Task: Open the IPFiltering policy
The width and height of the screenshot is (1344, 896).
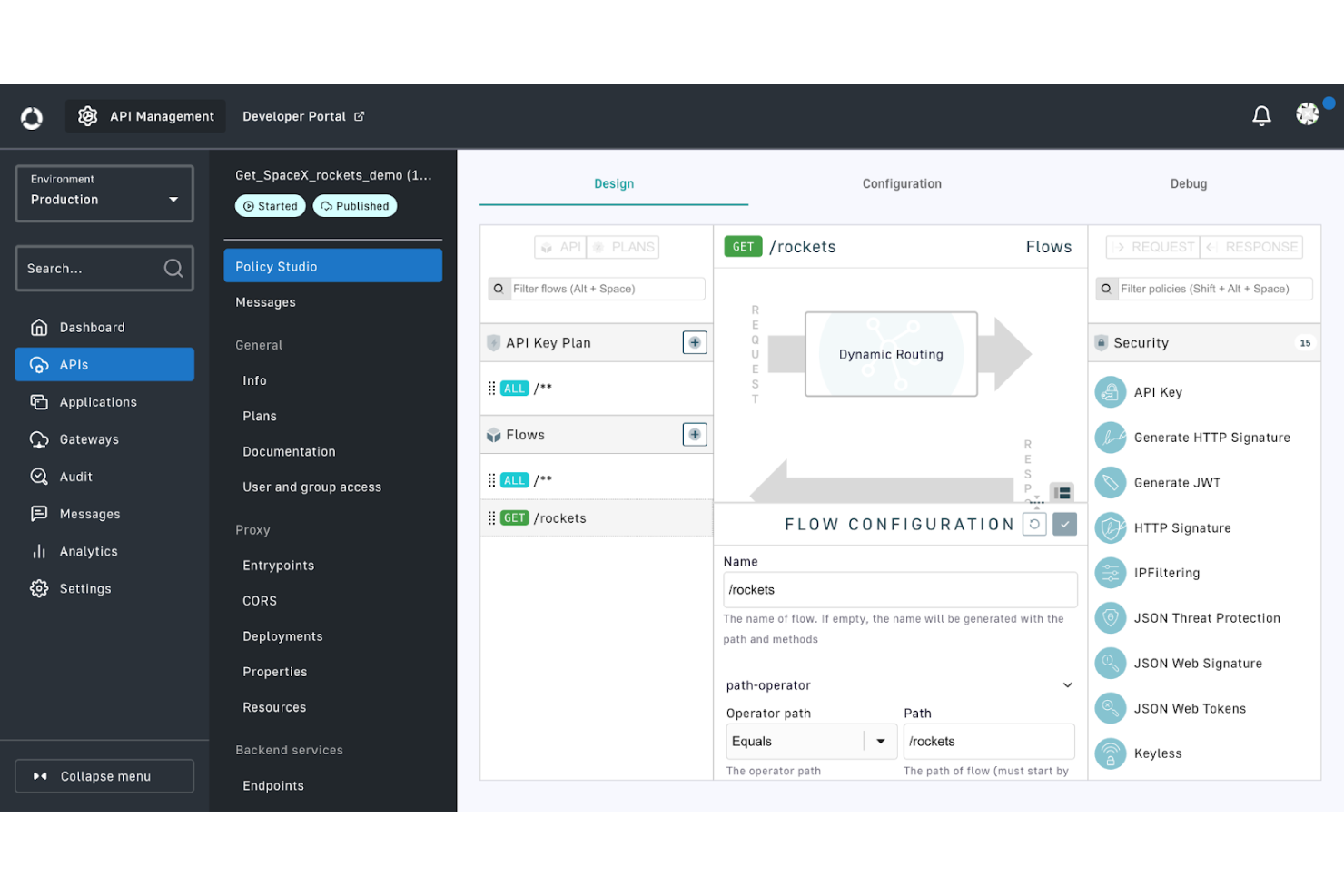Action: [1168, 573]
